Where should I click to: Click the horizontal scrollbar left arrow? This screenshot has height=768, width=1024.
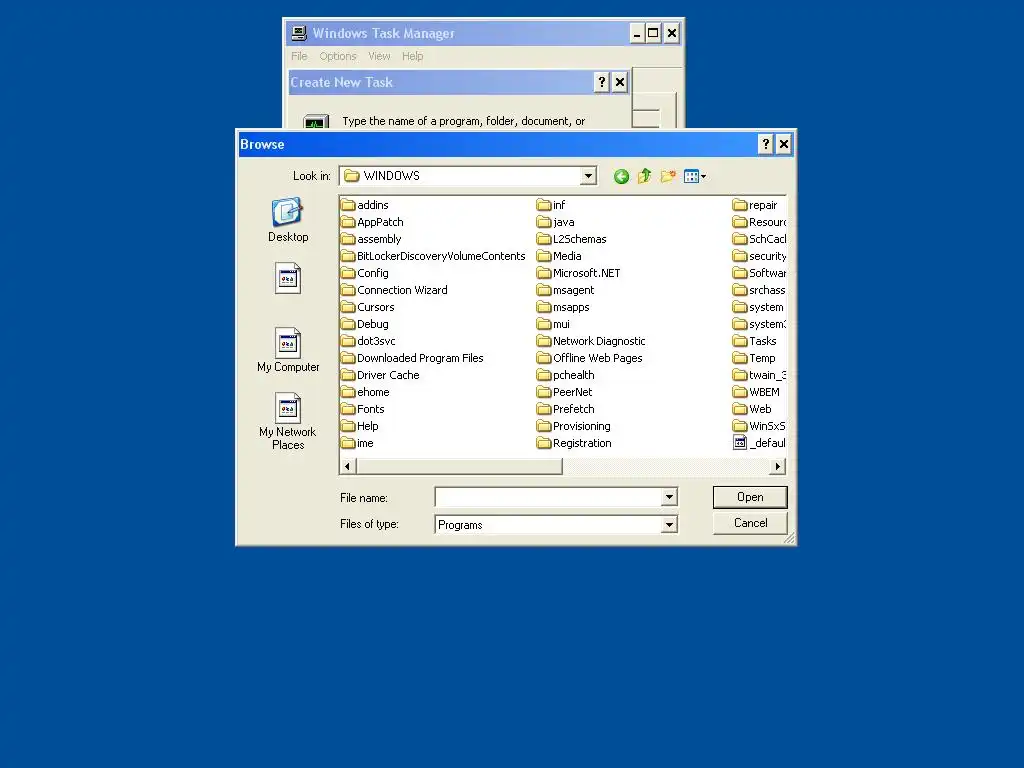click(347, 466)
